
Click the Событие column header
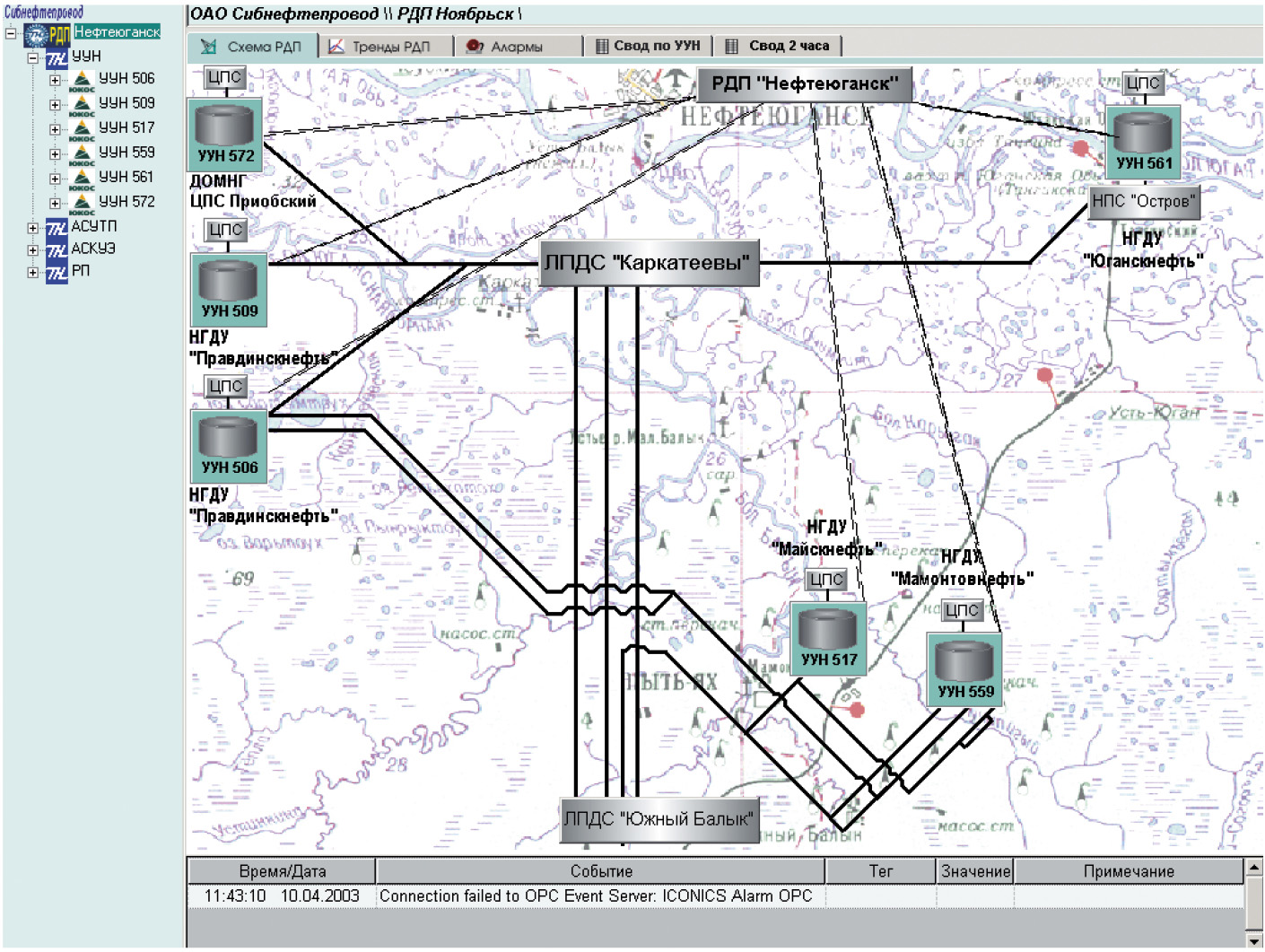(600, 871)
